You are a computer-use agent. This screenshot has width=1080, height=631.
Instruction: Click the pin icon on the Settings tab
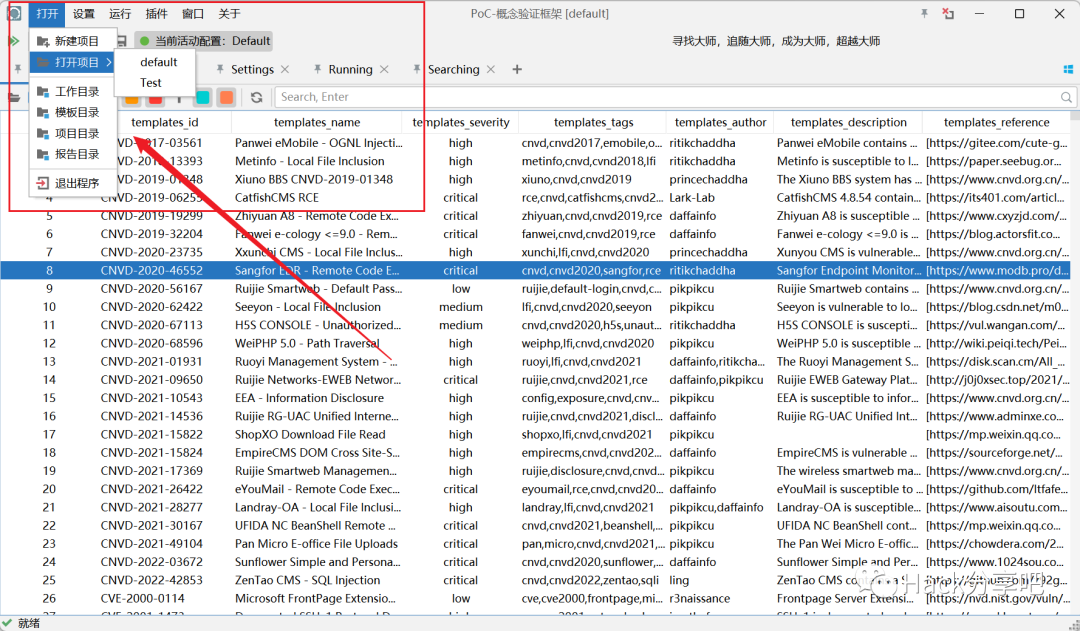pyautogui.click(x=220, y=69)
